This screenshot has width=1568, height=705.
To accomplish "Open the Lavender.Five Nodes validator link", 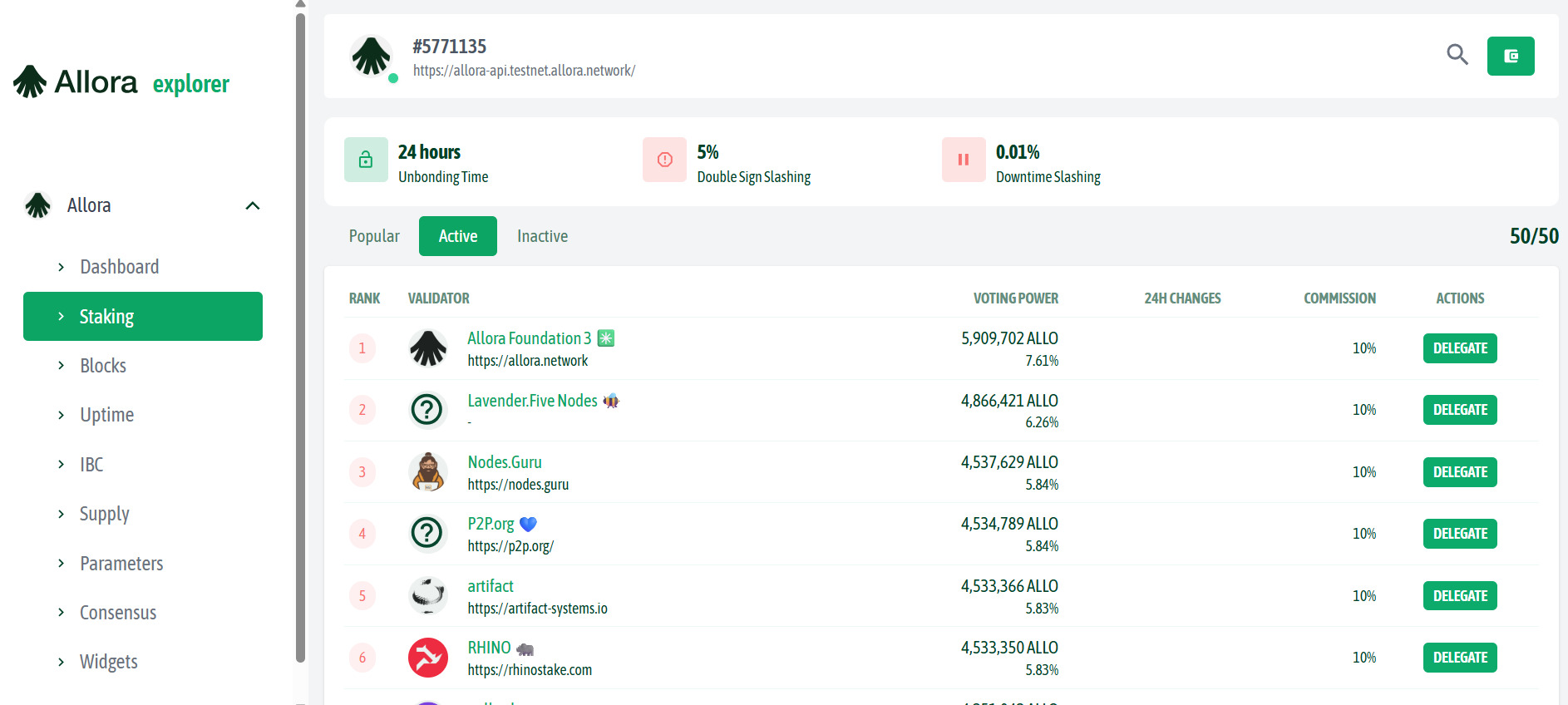I will tap(532, 401).
